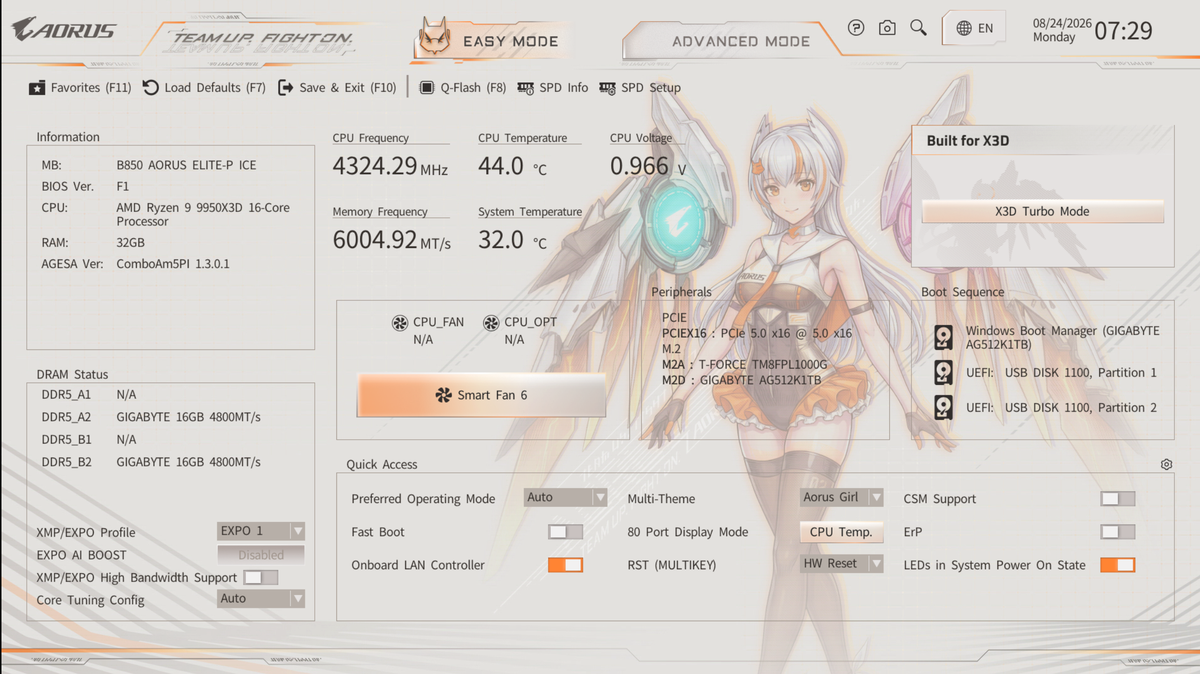
Task: Click the AORUS logo
Action: point(64,30)
